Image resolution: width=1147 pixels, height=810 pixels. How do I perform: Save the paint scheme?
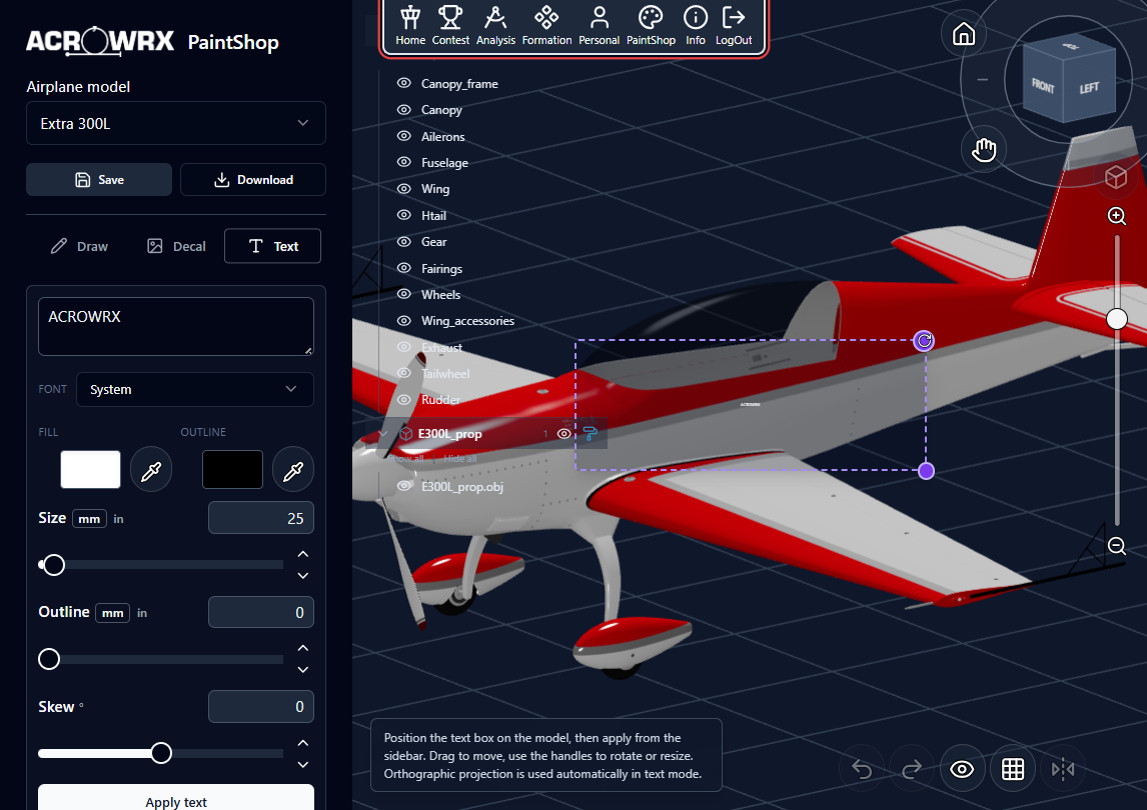(x=99, y=179)
